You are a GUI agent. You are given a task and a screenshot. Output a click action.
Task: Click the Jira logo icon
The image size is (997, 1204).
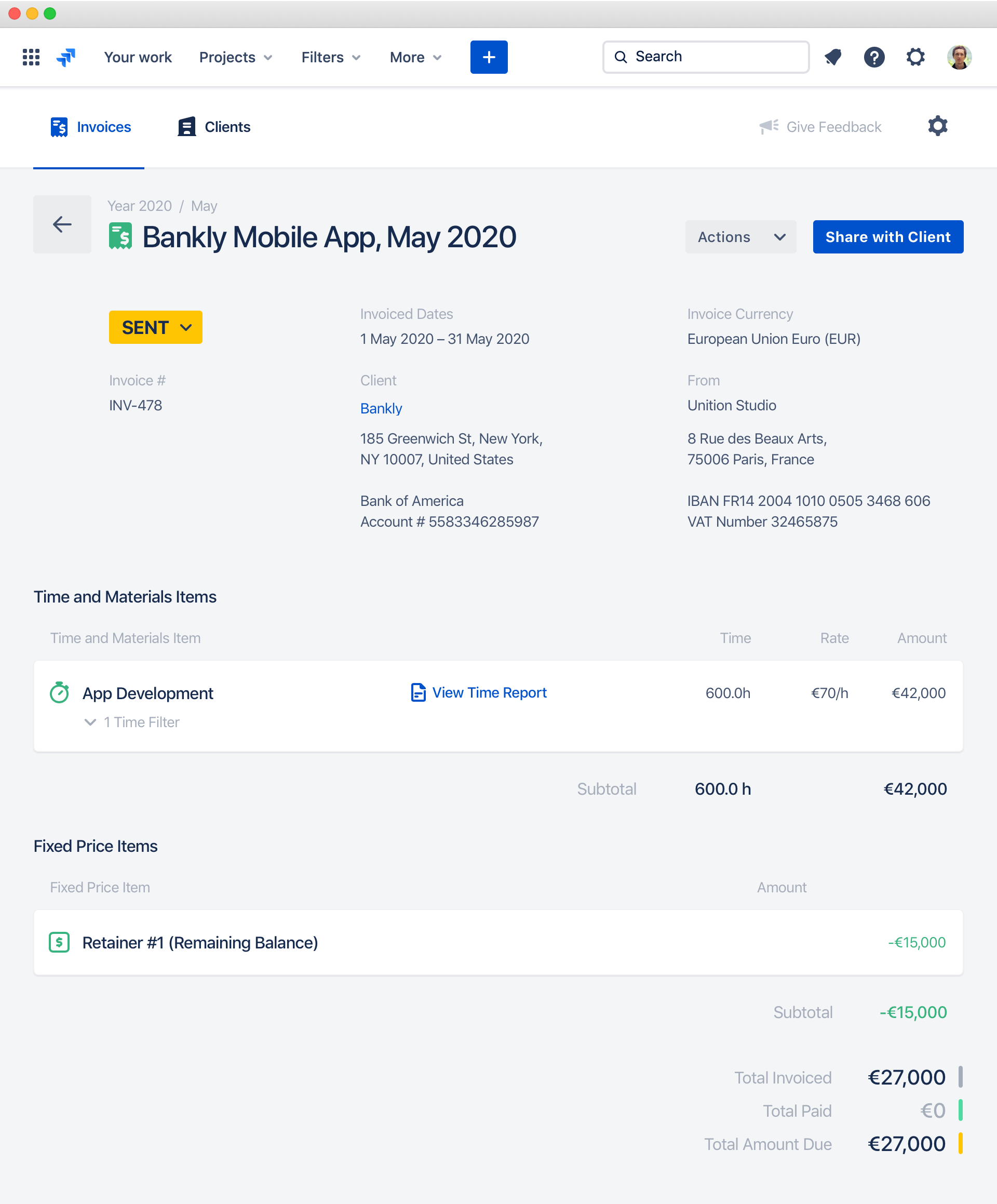click(x=66, y=57)
